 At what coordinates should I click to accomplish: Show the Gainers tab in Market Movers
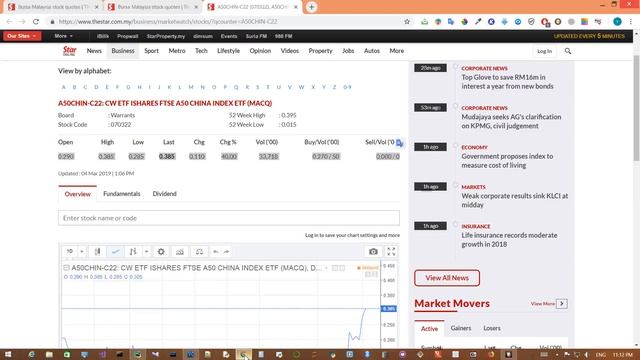[x=461, y=328]
